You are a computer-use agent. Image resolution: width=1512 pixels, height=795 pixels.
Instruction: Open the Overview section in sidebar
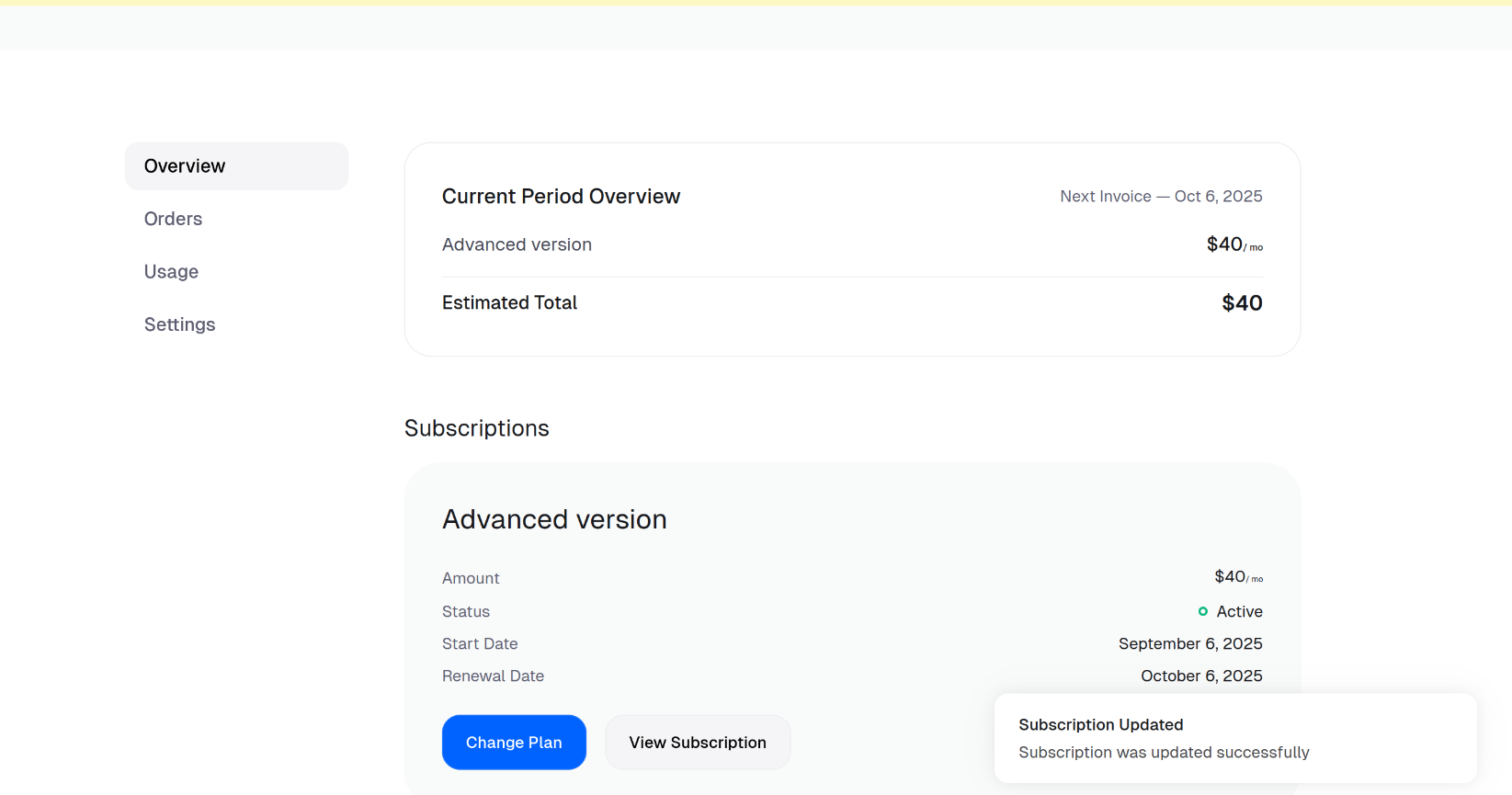point(185,166)
